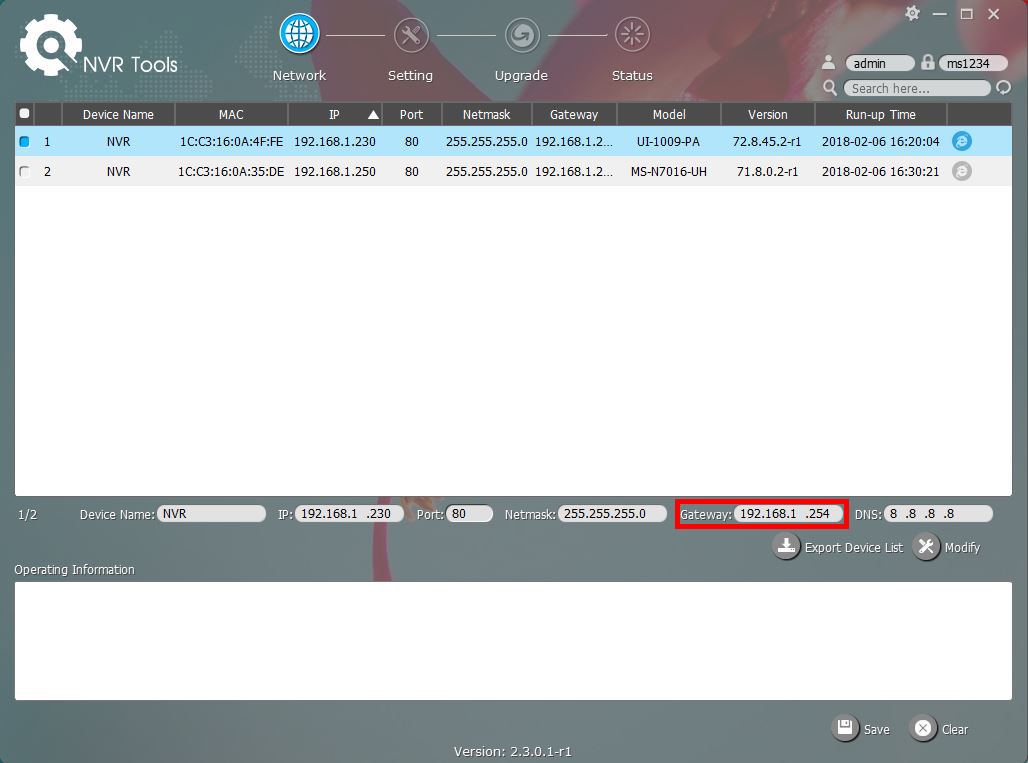Click the gear icon in the title bar
This screenshot has height=763, width=1028.
(x=911, y=14)
